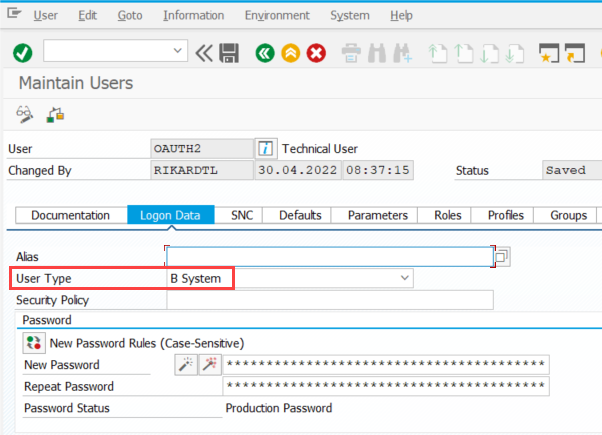Open the System menu
This screenshot has width=602, height=435.
(350, 15)
